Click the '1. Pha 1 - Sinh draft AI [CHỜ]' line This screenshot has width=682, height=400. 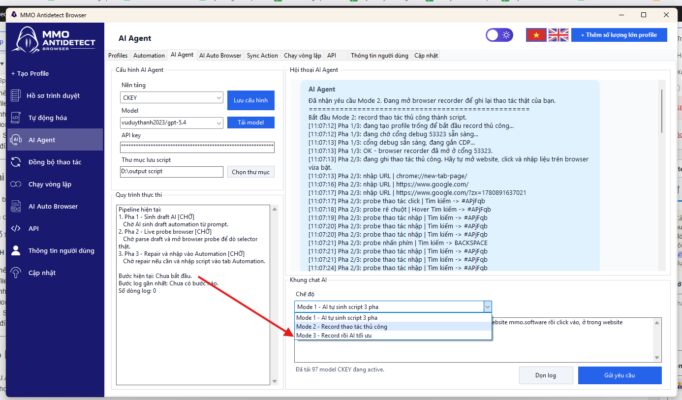(x=157, y=217)
